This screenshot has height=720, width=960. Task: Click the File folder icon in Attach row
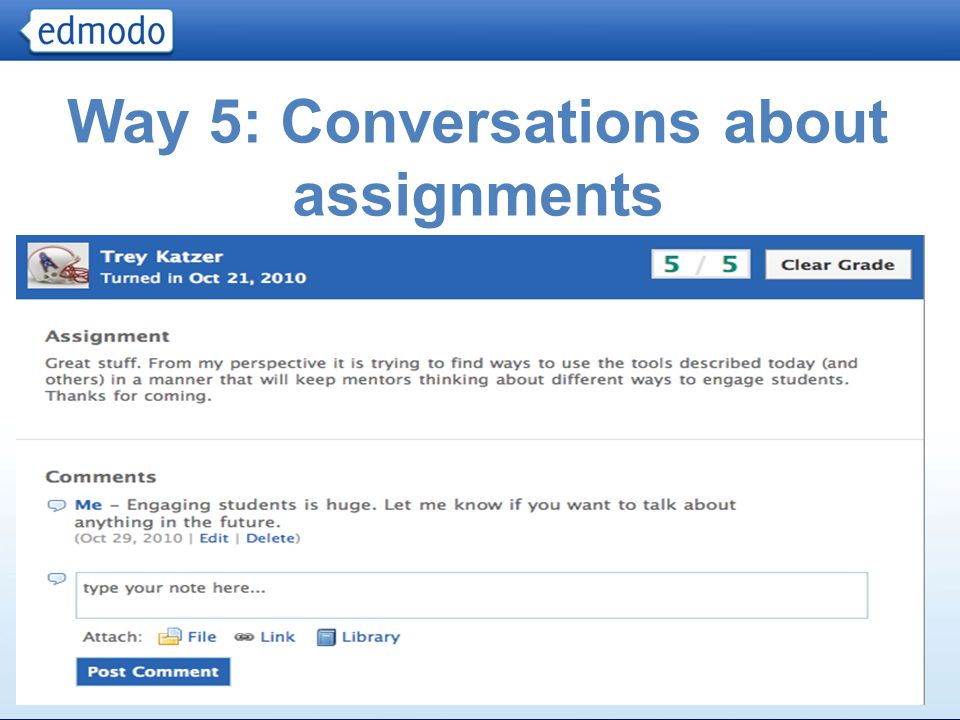170,637
